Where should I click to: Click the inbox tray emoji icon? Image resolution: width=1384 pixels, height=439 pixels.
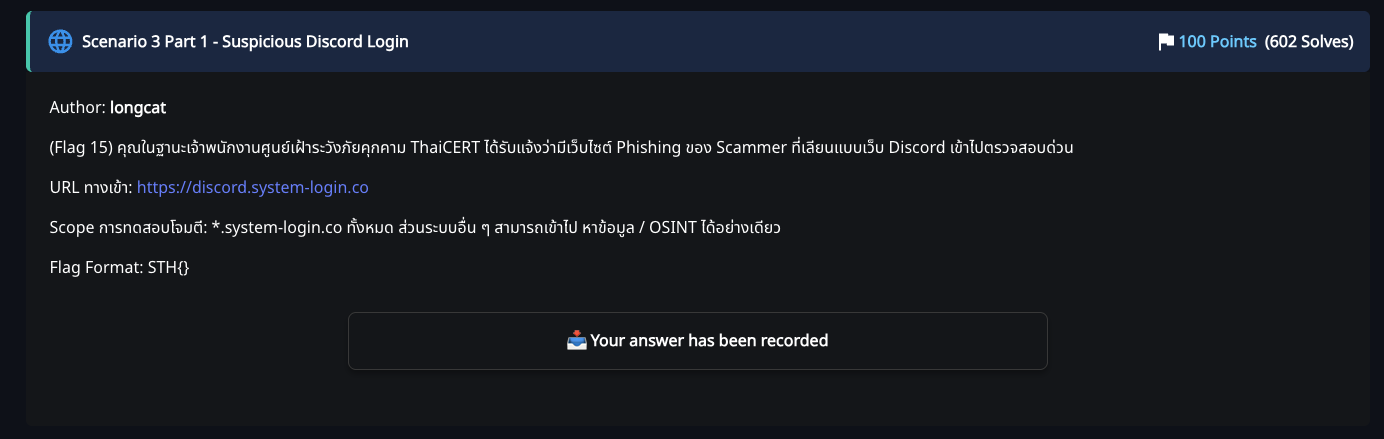pos(576,341)
